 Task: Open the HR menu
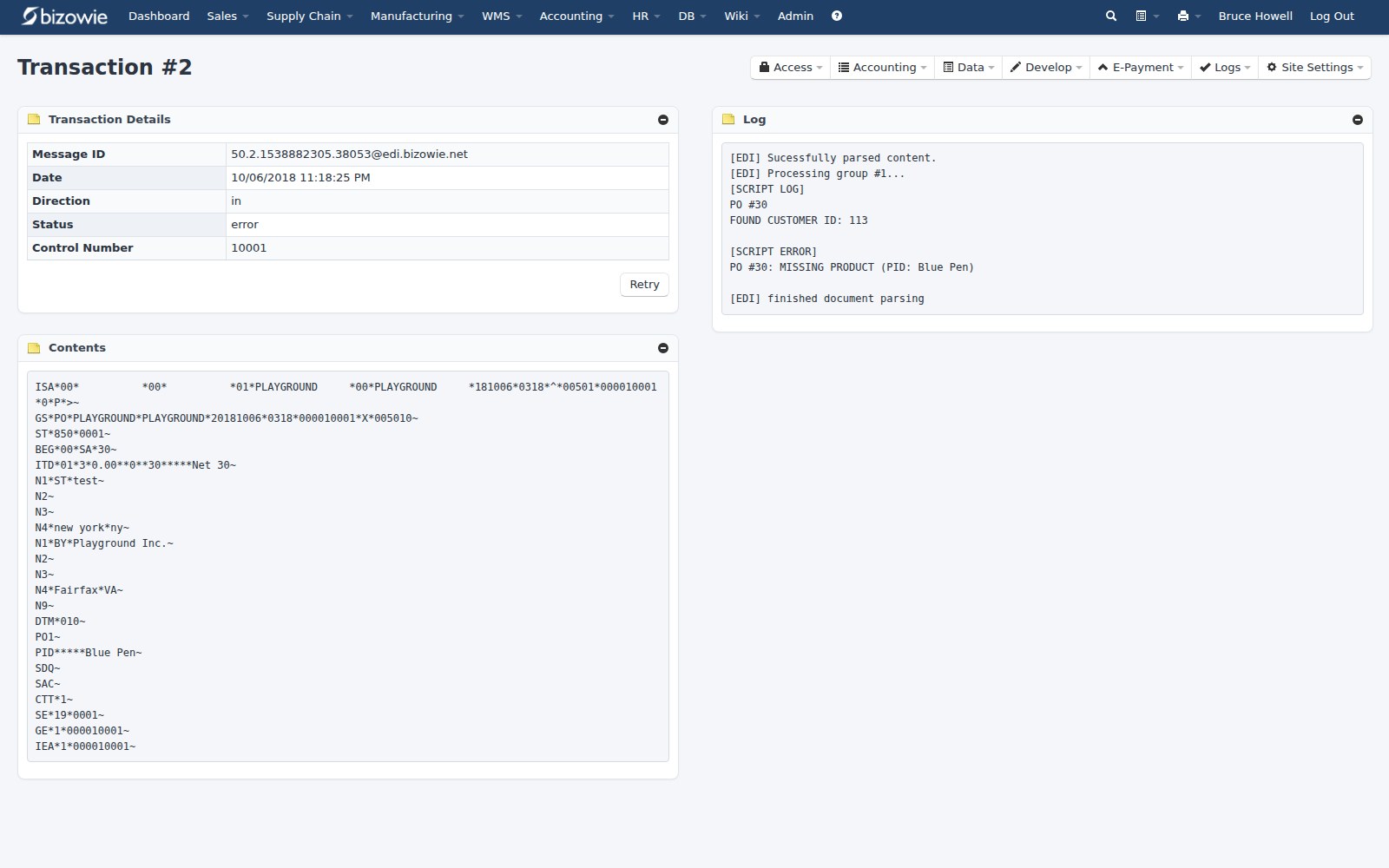click(646, 16)
